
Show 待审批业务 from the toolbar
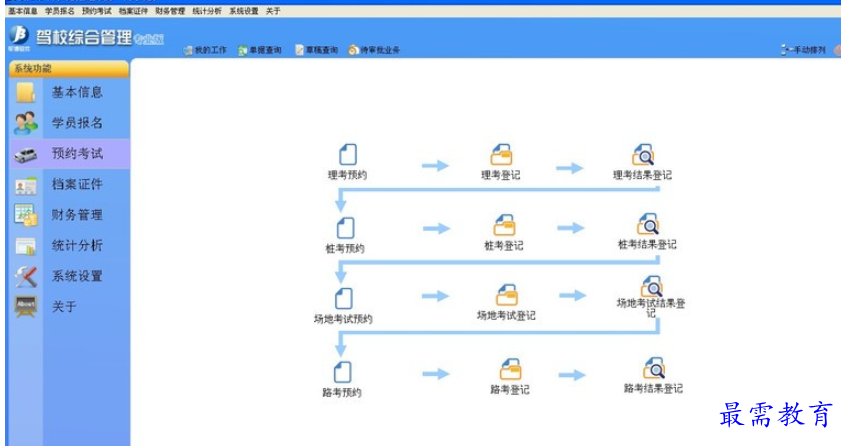tap(374, 50)
